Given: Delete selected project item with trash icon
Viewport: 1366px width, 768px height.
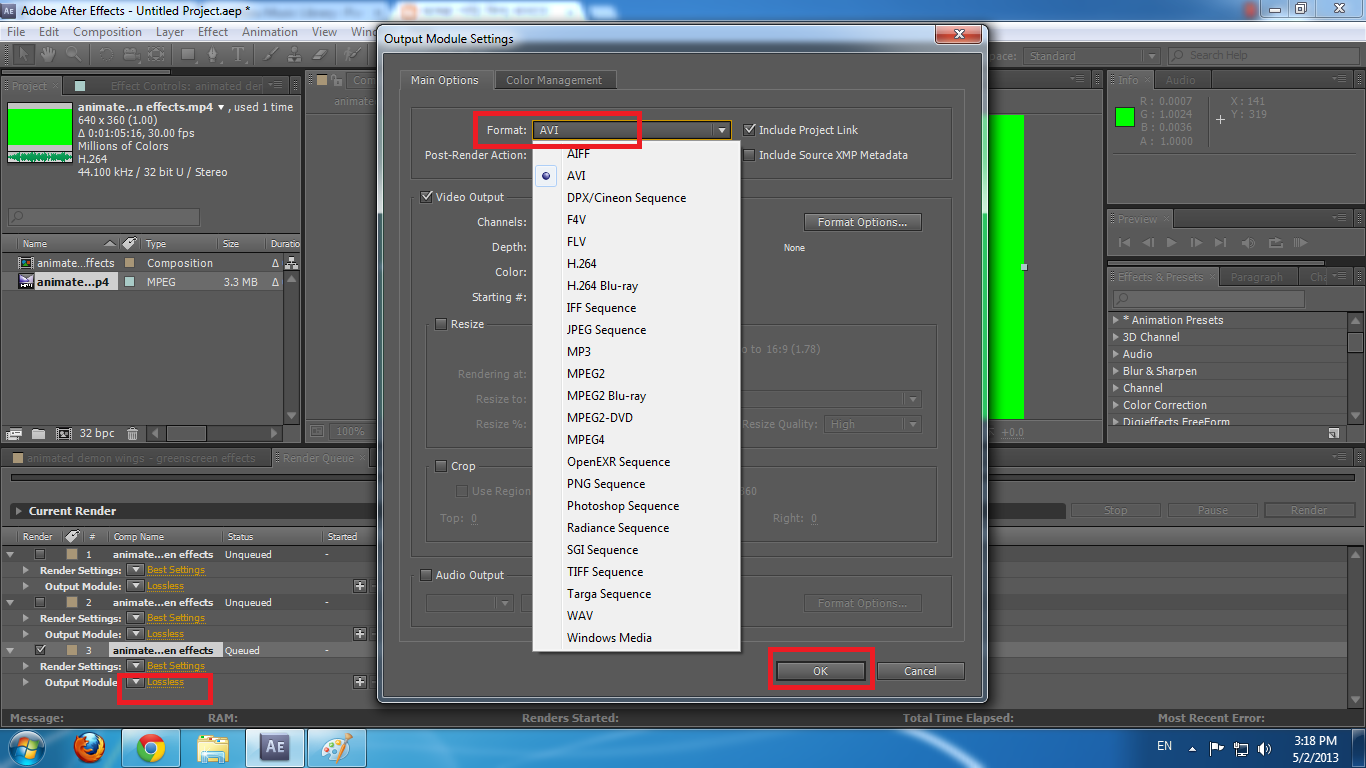Looking at the screenshot, I should 132,434.
